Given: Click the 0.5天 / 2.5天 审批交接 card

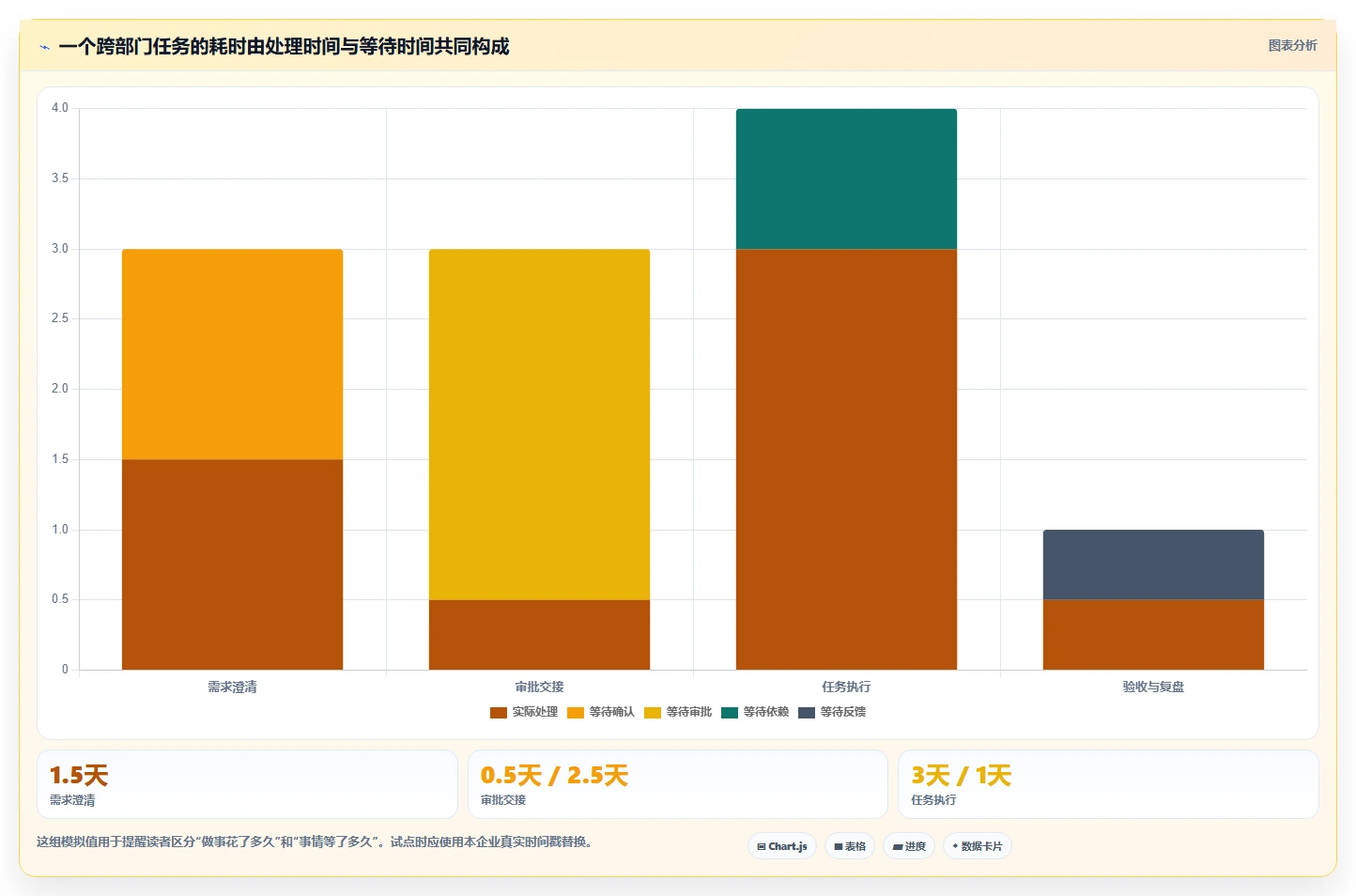Looking at the screenshot, I should [677, 784].
